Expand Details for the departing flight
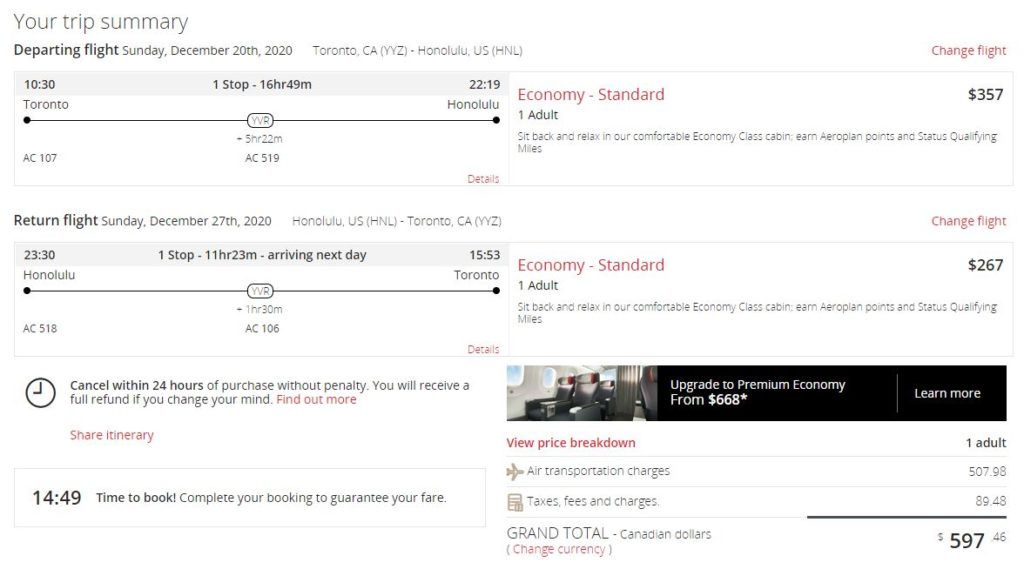Image resolution: width=1024 pixels, height=569 pixels. (x=483, y=179)
